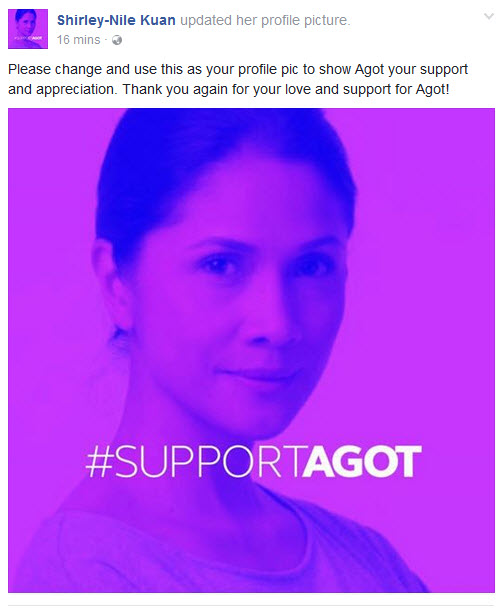The image size is (503, 608).
Task: Select the small purple avatar beside the name
Action: (x=28, y=29)
